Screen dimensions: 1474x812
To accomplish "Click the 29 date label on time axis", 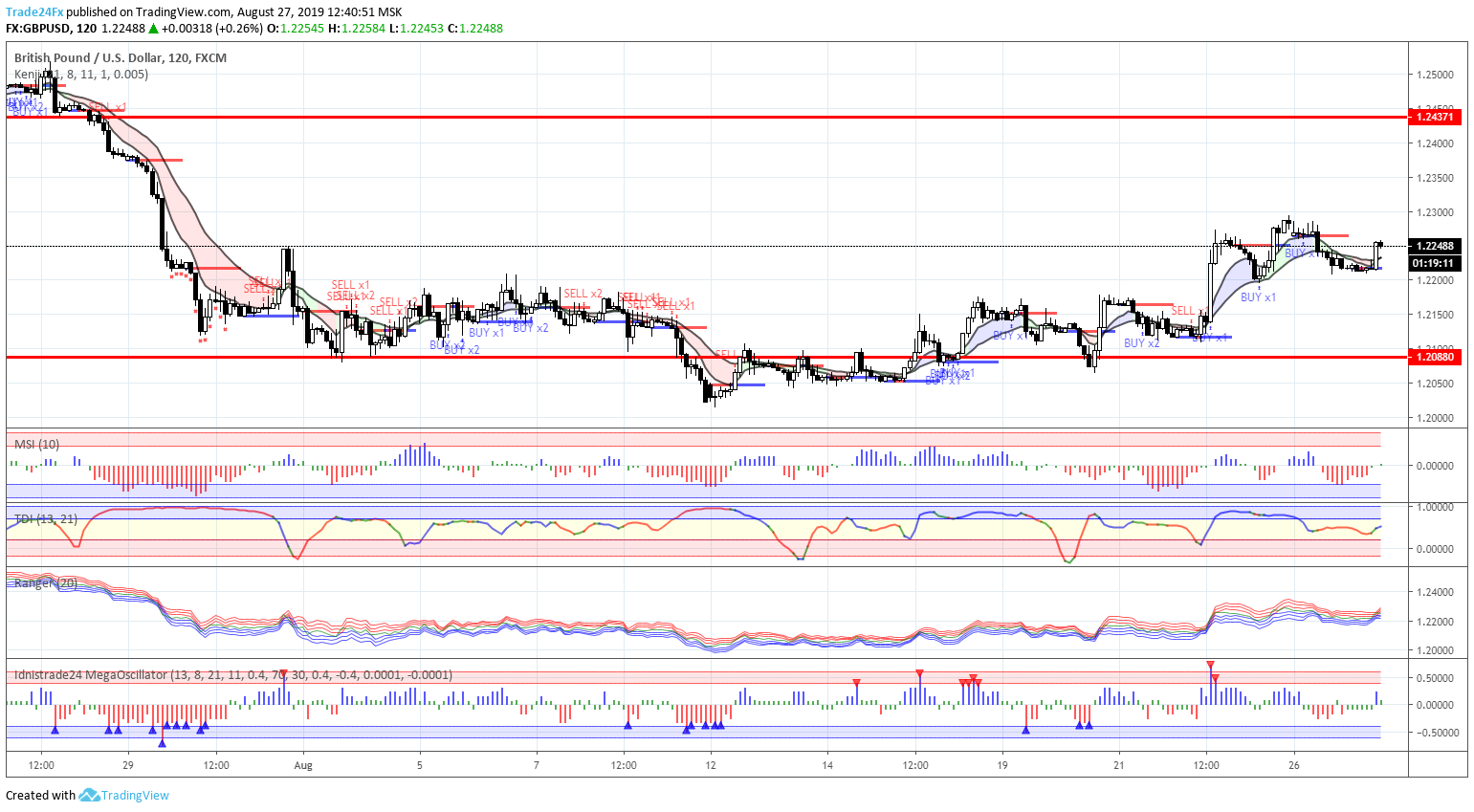I will (128, 765).
